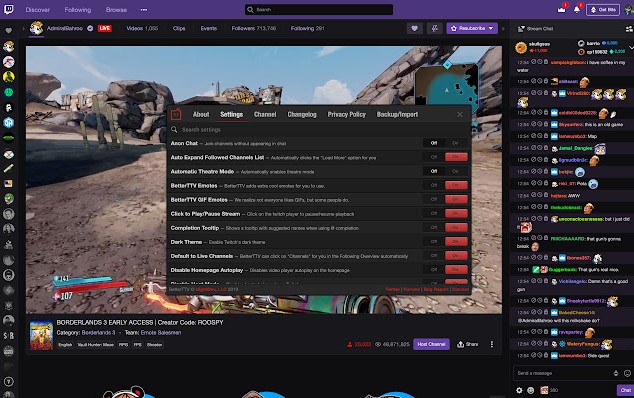Click the Host Channel button
This screenshot has width=634, height=398.
[x=431, y=344]
